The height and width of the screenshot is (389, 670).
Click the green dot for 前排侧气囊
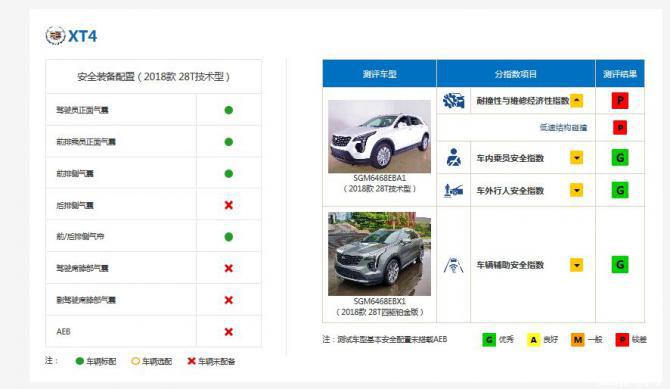[x=229, y=174]
